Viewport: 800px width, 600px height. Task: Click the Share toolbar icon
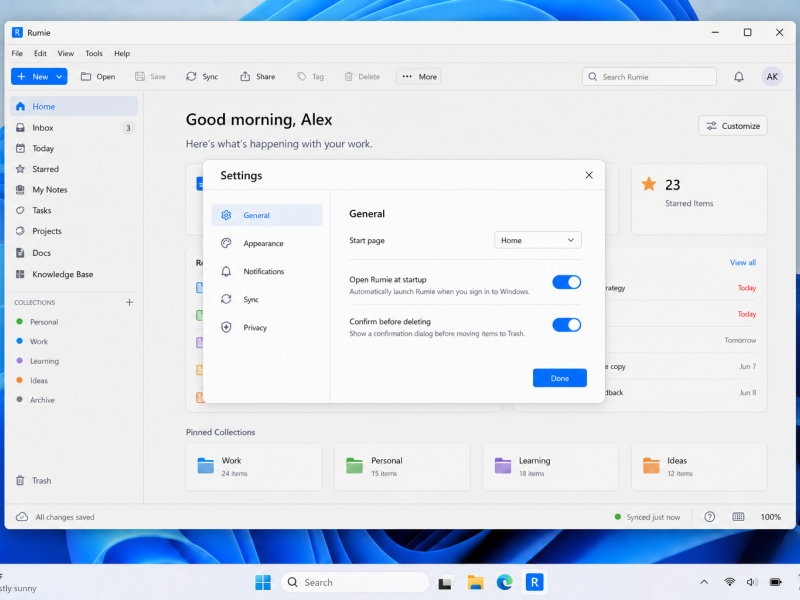point(245,77)
